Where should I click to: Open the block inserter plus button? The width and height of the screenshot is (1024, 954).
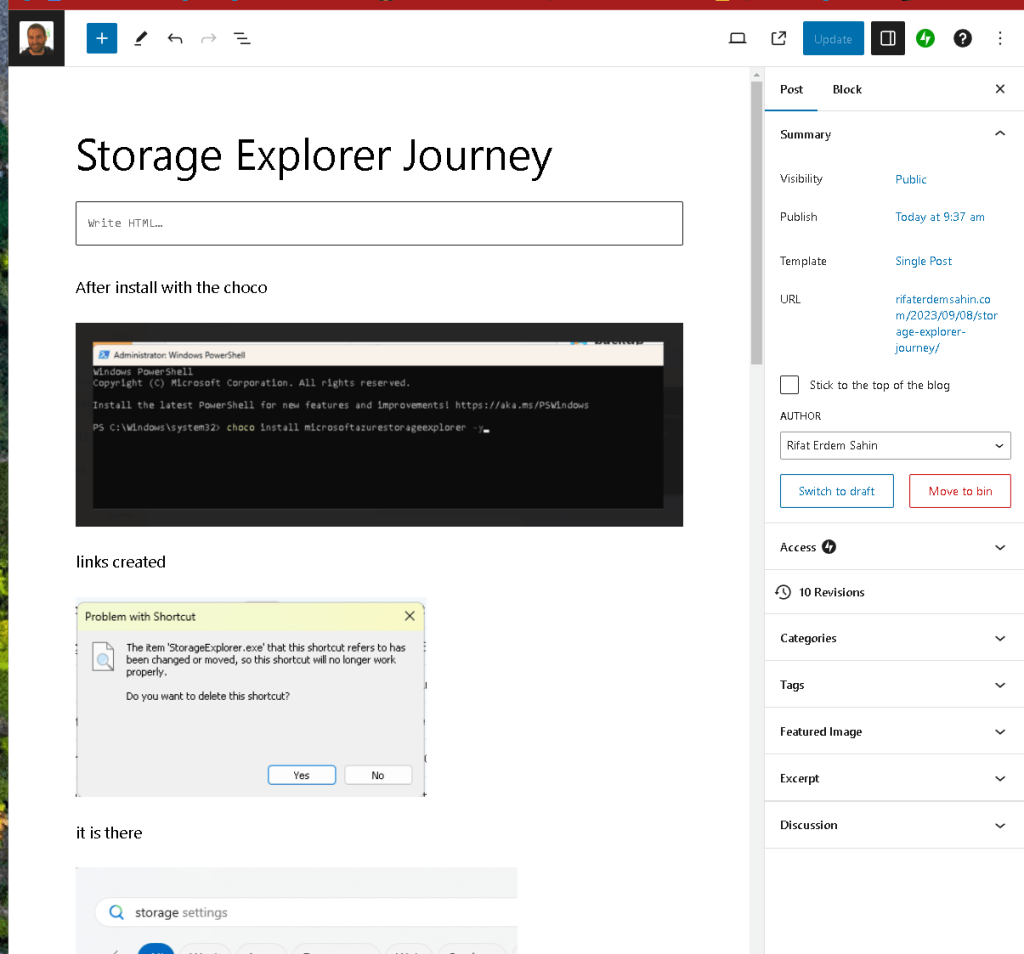[x=102, y=39]
